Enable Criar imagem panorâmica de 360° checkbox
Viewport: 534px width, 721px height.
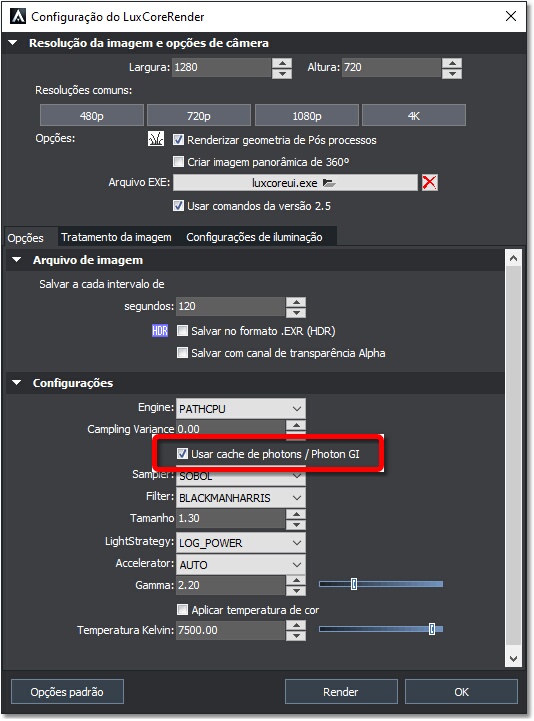178,161
